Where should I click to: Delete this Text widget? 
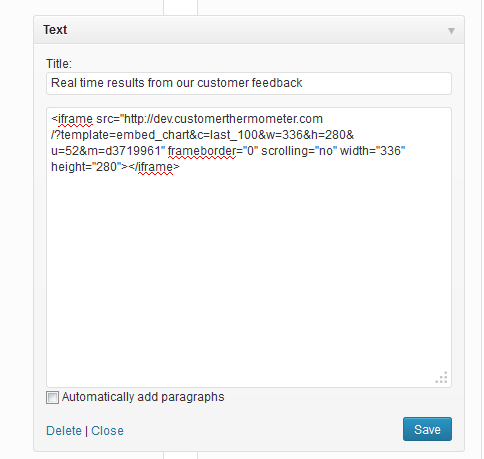tap(64, 431)
